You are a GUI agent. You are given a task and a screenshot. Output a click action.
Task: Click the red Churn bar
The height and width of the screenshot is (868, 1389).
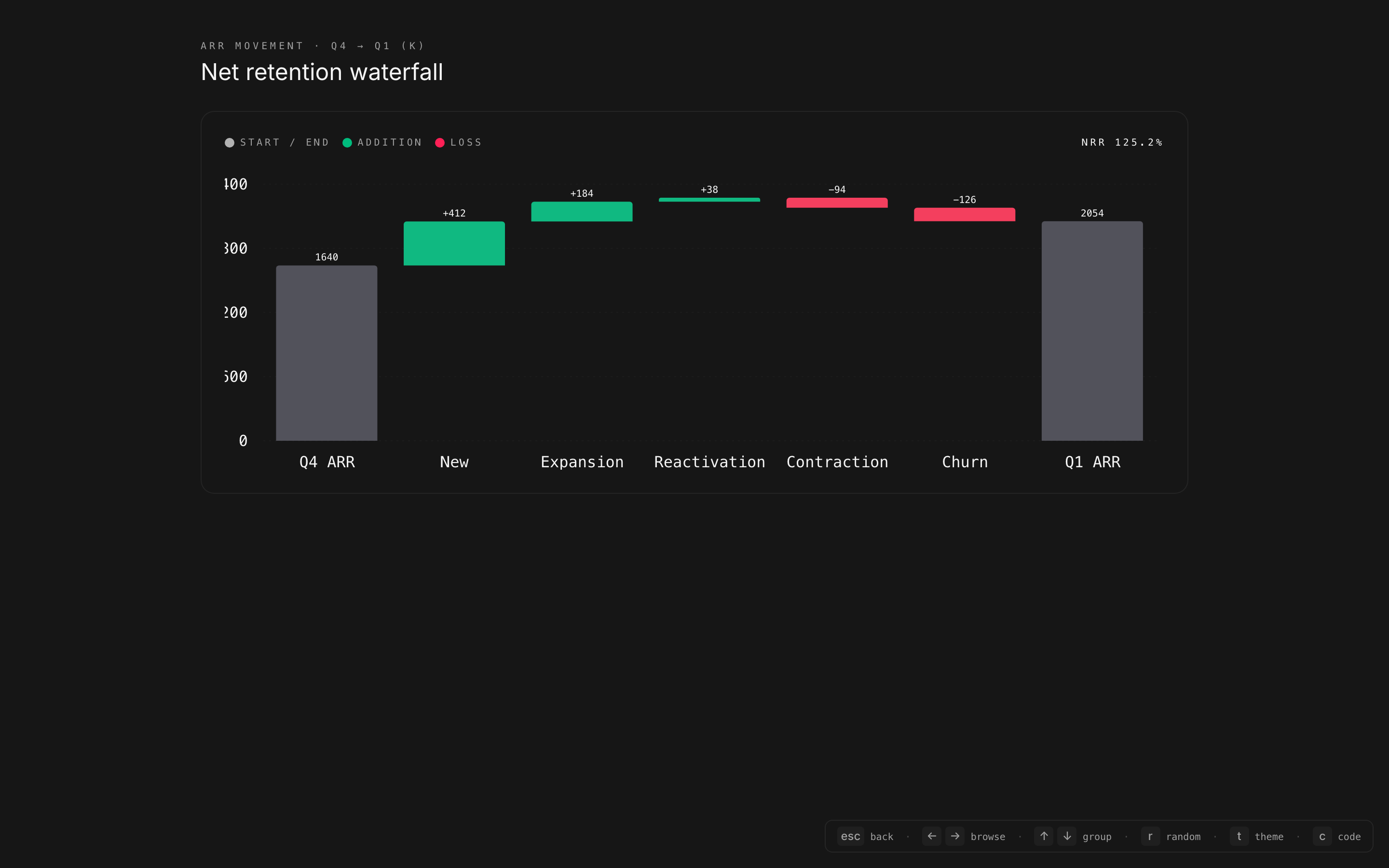click(964, 215)
